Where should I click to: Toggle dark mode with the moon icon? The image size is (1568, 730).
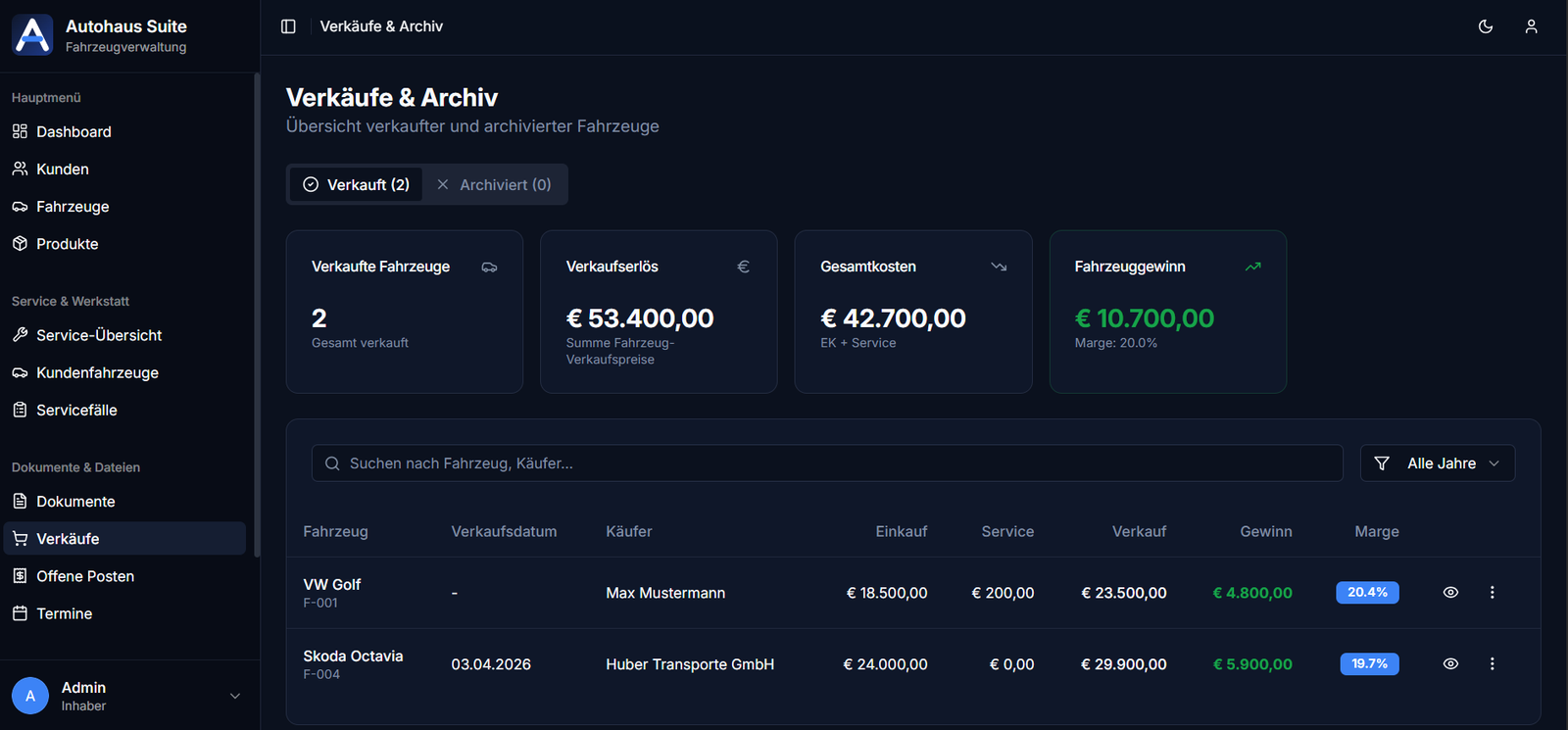coord(1486,26)
